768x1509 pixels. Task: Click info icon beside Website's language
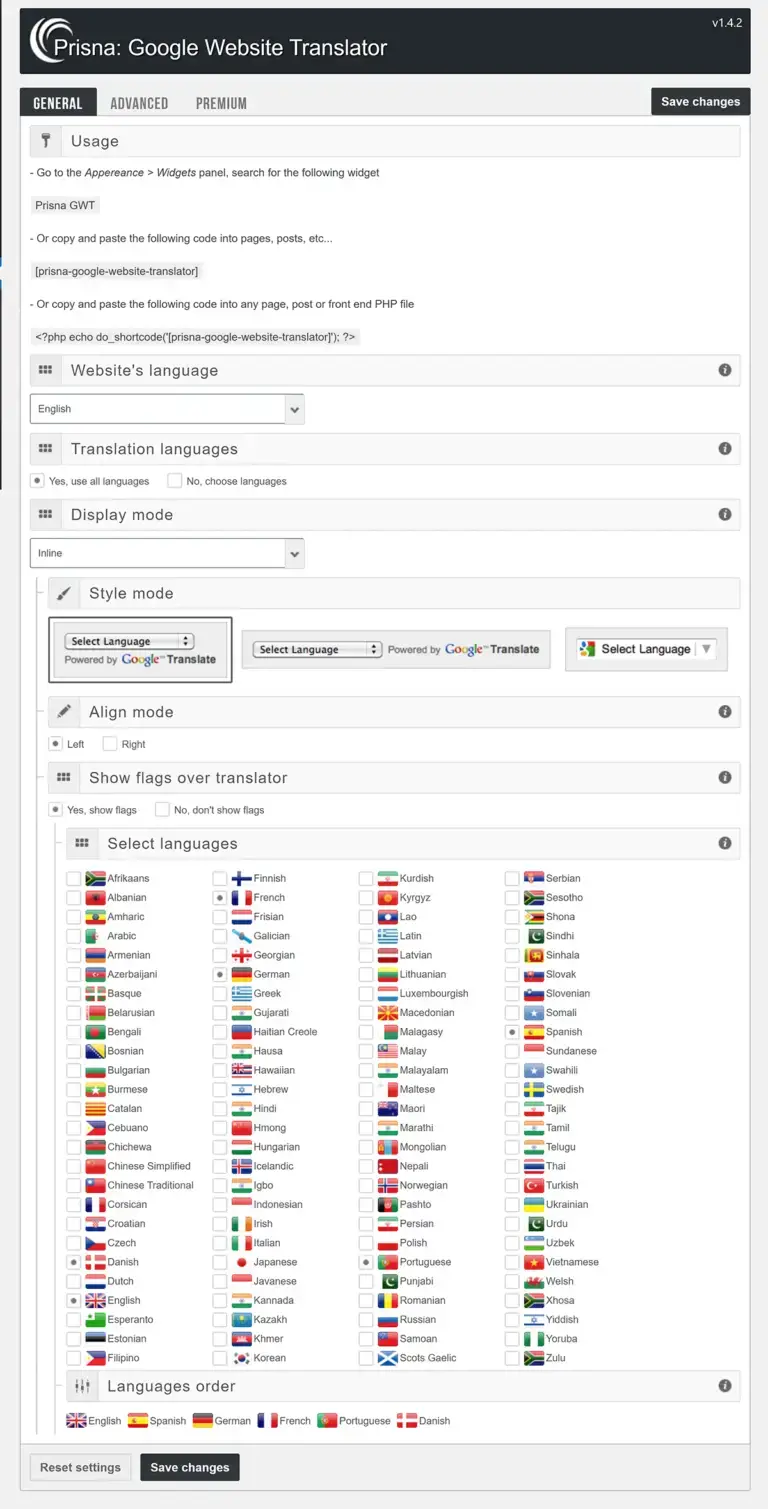725,370
